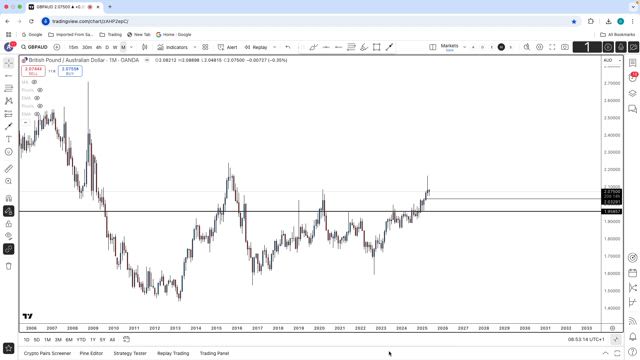Expand the Markets layout dropdown
Image resolution: width=640 pixels, height=360 pixels.
(464, 47)
